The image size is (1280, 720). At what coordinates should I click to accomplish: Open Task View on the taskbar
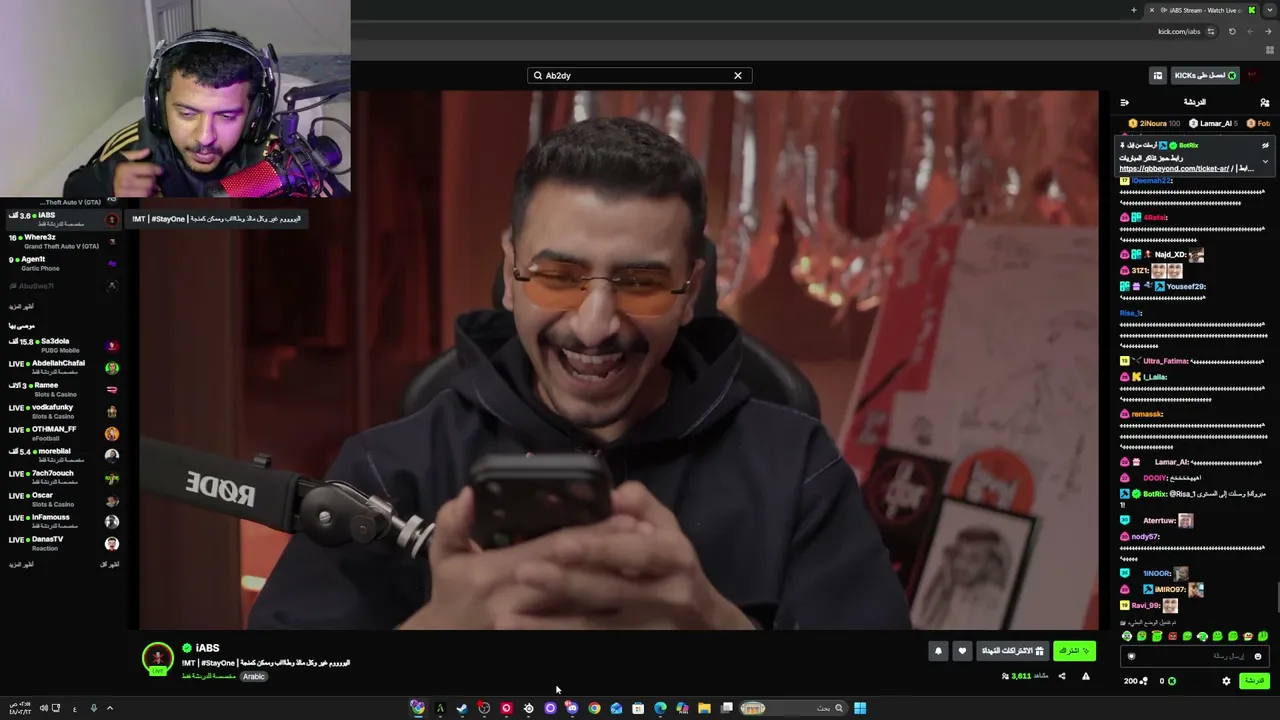tap(727, 708)
